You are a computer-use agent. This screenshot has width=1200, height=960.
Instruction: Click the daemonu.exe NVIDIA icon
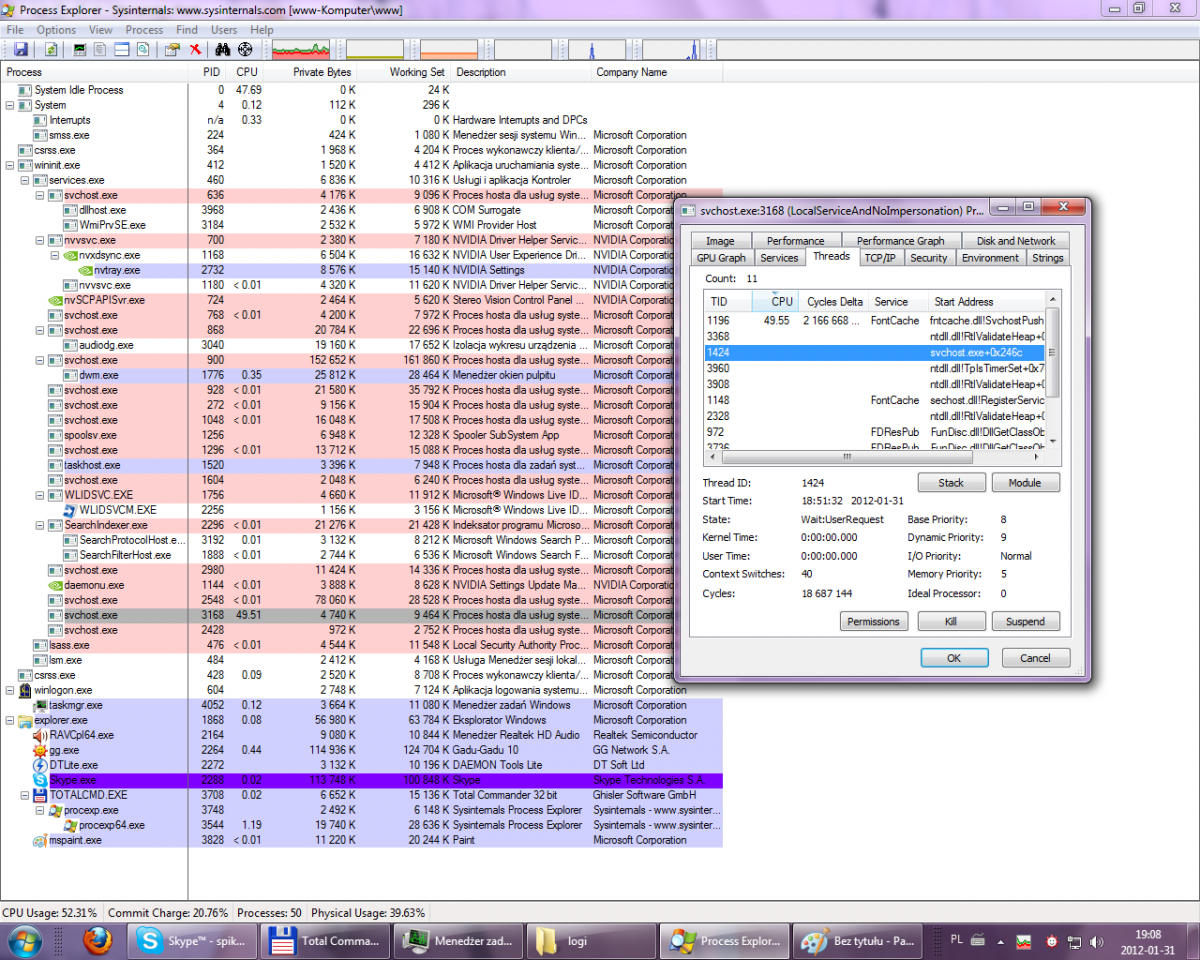point(56,585)
